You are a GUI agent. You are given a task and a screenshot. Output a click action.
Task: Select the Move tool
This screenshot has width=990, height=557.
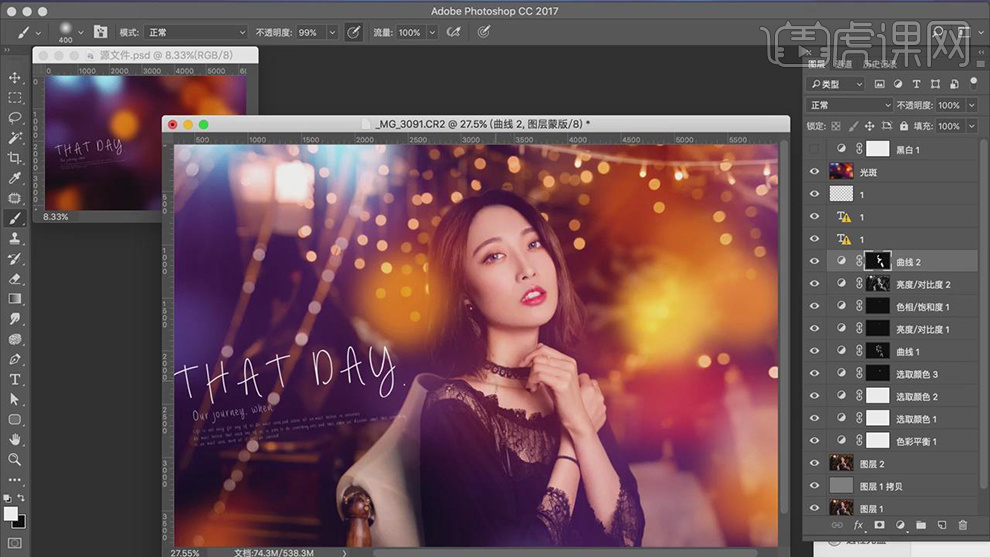point(15,77)
